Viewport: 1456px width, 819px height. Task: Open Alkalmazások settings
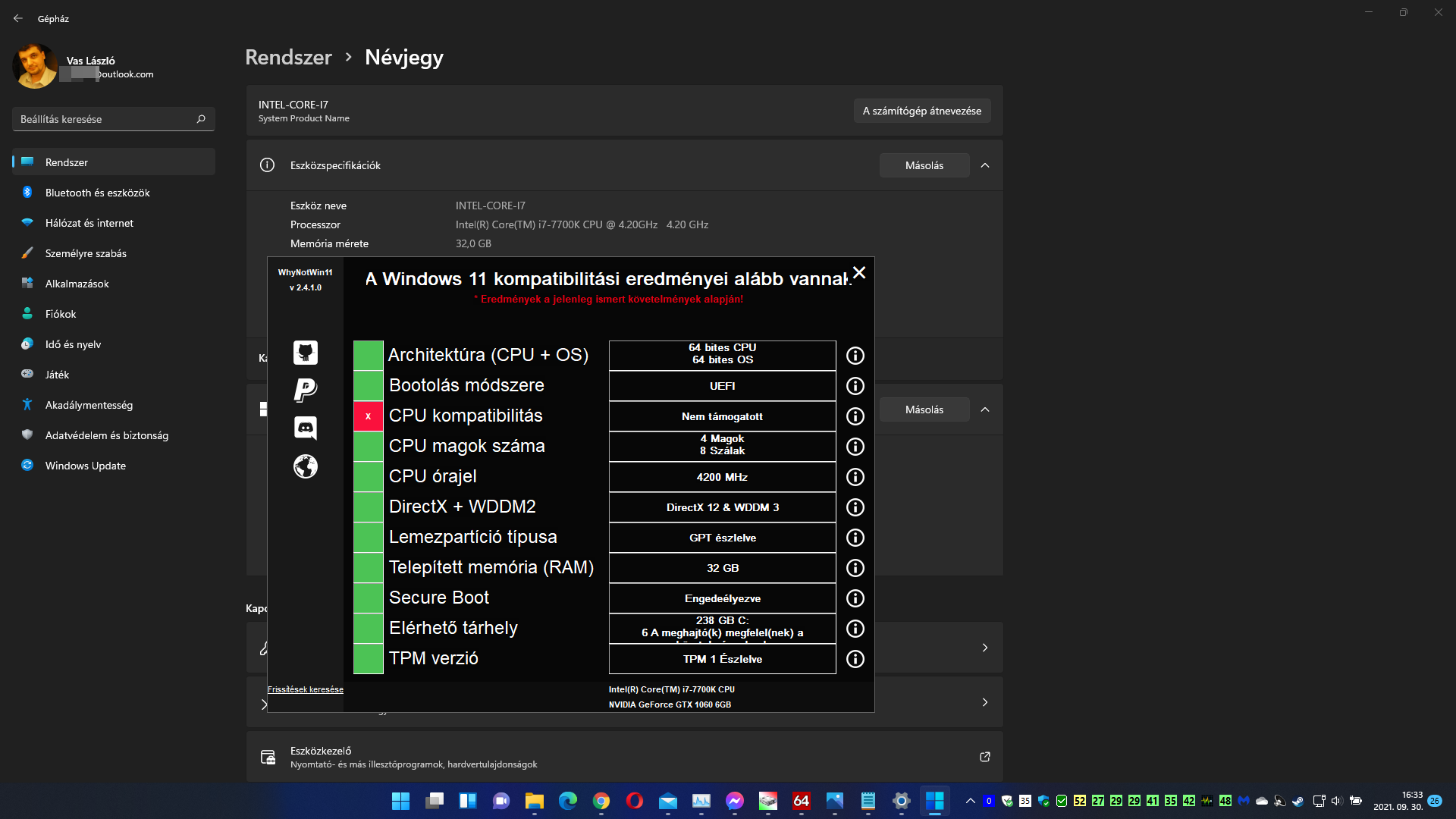tap(114, 284)
